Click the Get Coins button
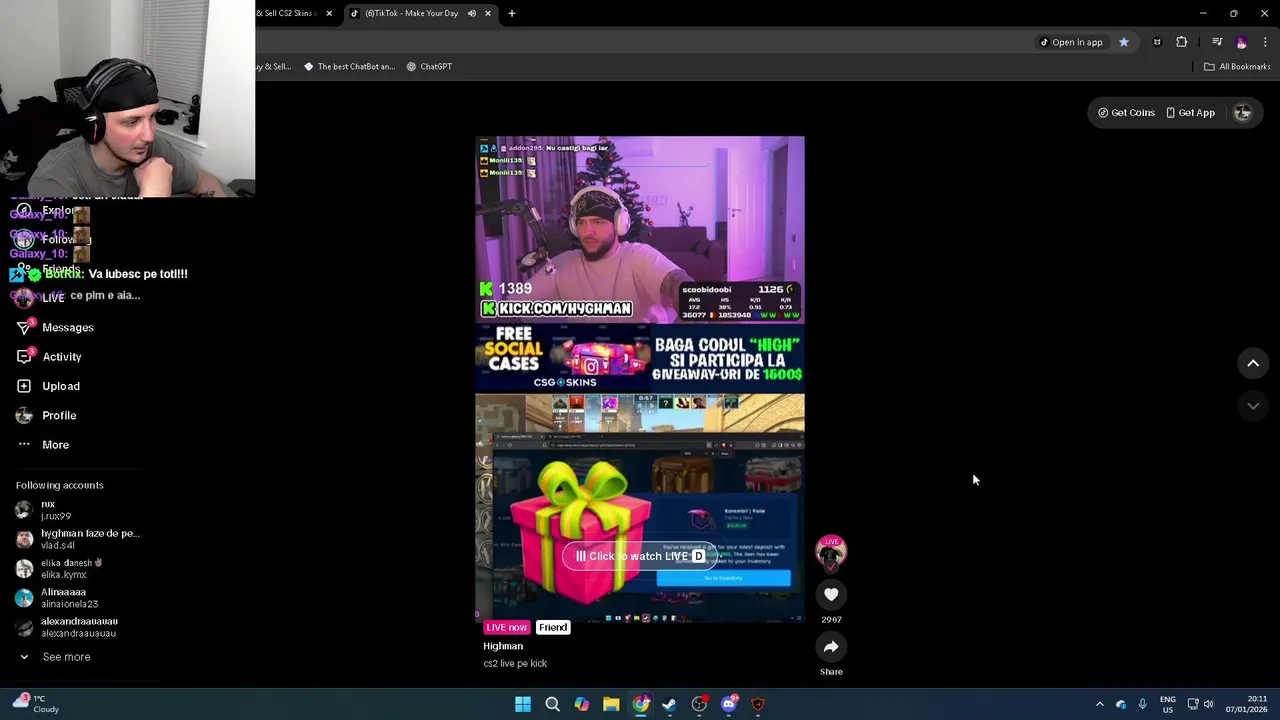This screenshot has height=720, width=1280. tap(1126, 113)
